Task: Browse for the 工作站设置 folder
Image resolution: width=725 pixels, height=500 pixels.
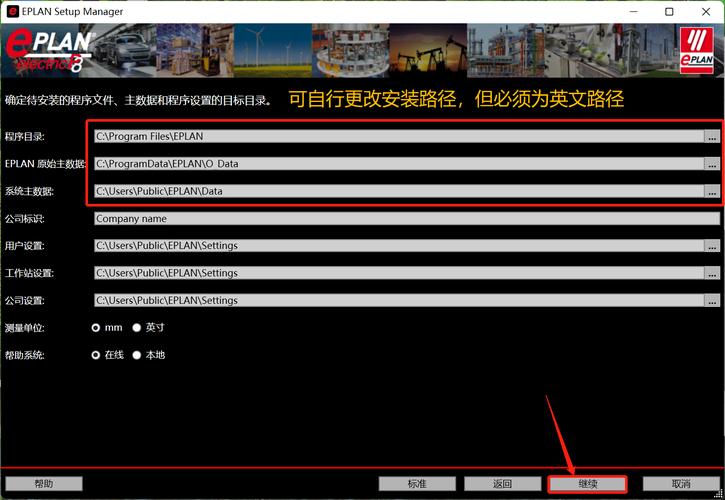Action: (712, 273)
